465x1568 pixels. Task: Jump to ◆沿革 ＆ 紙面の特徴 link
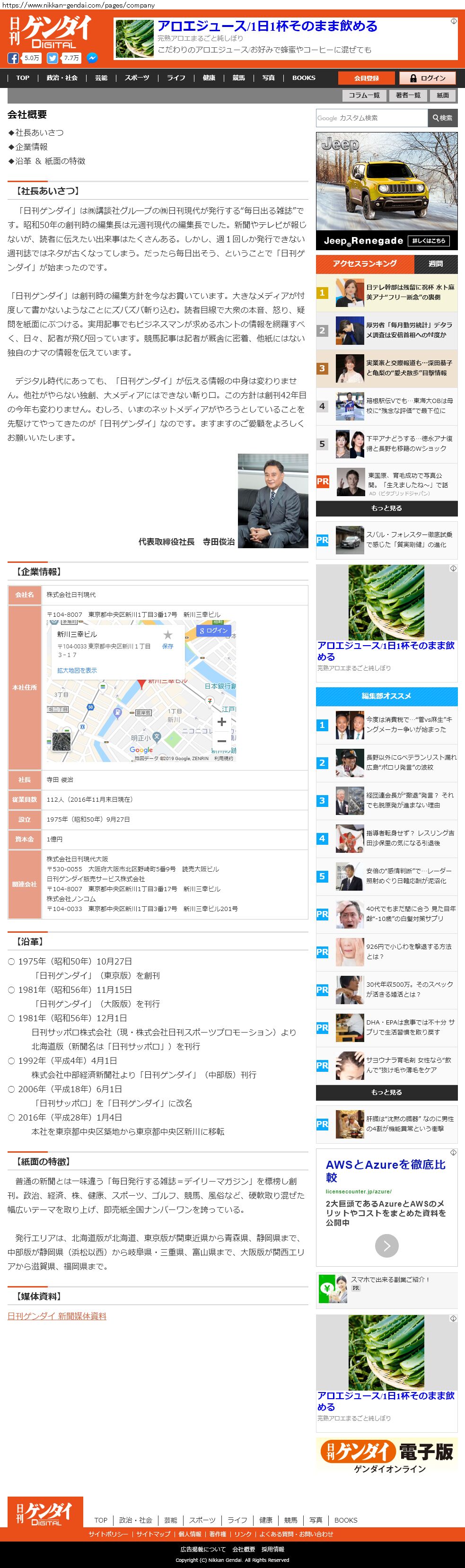[46, 161]
